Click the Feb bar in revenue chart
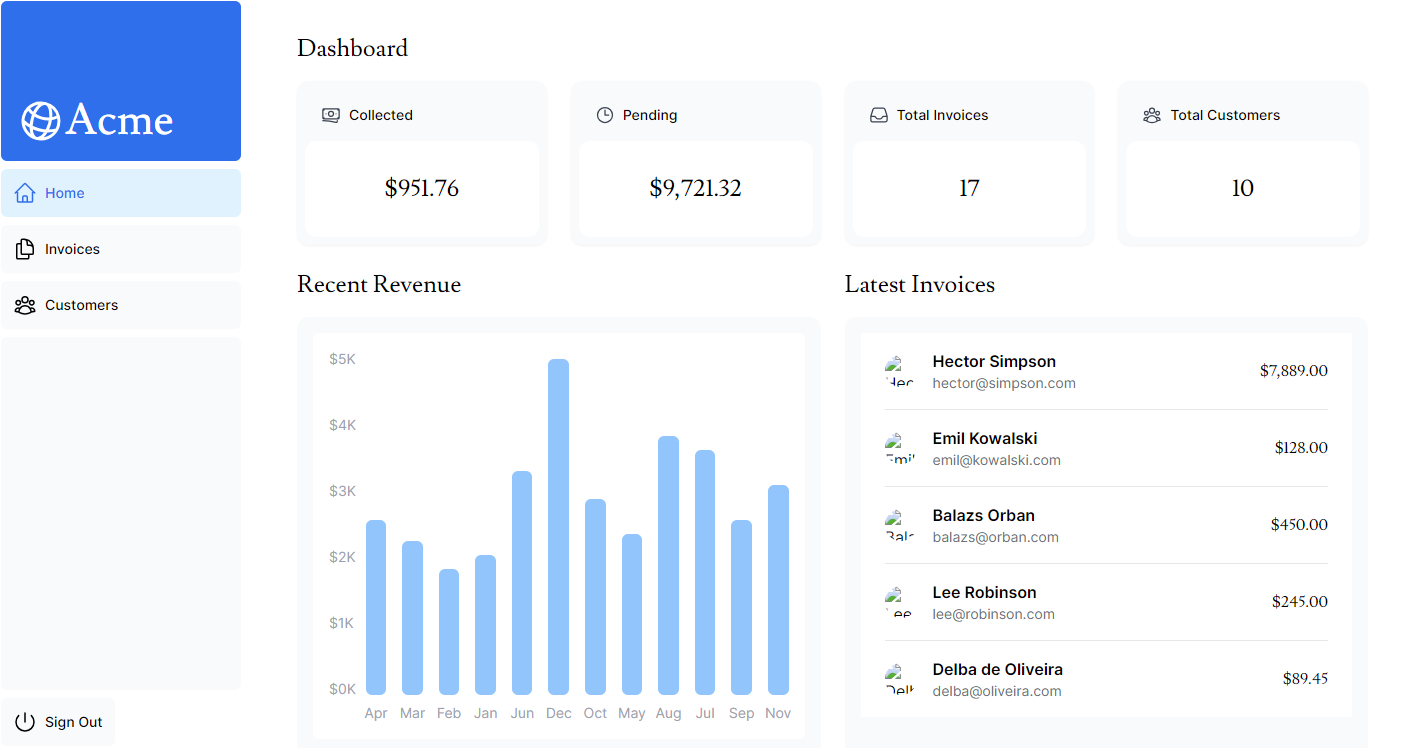This screenshot has height=748, width=1403. point(449,632)
